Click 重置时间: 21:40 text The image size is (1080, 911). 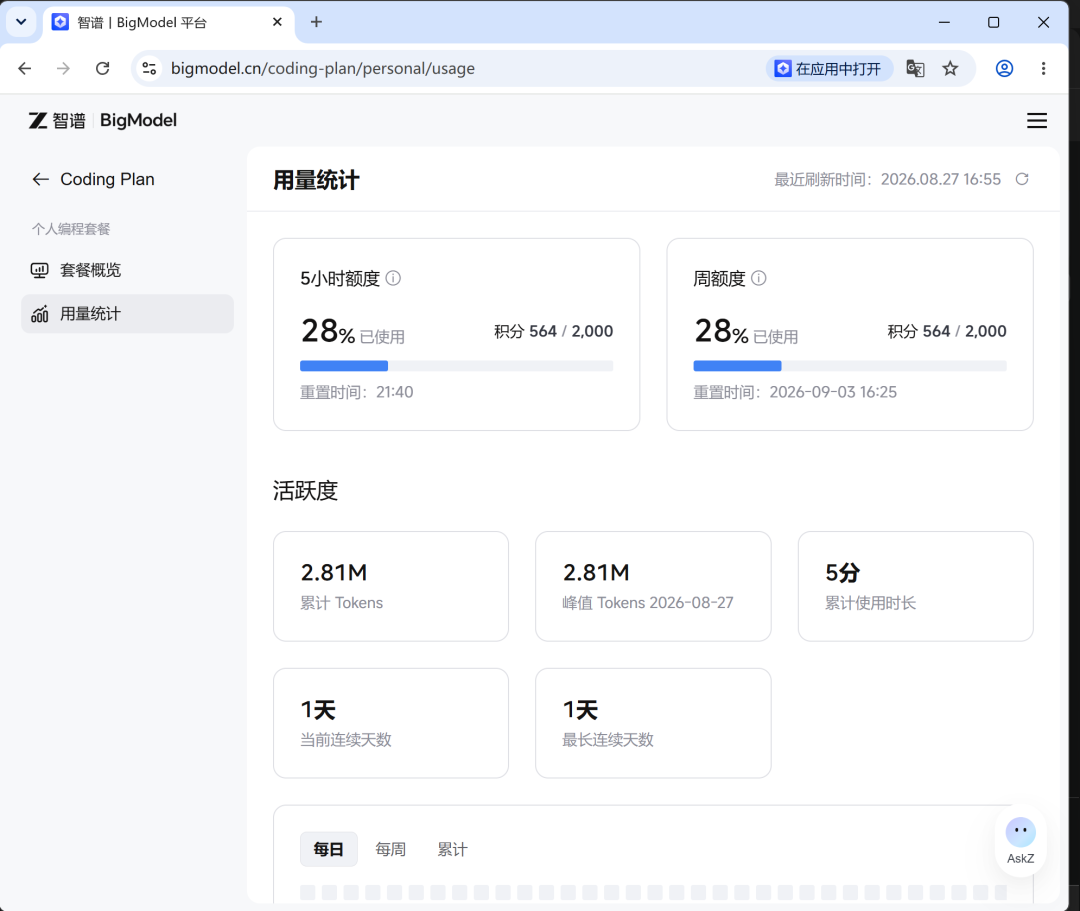pyautogui.click(x=356, y=392)
